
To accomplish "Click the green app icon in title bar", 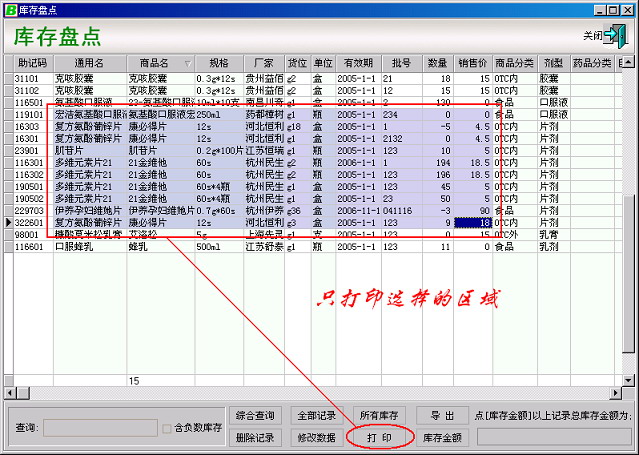I will [x=10, y=9].
